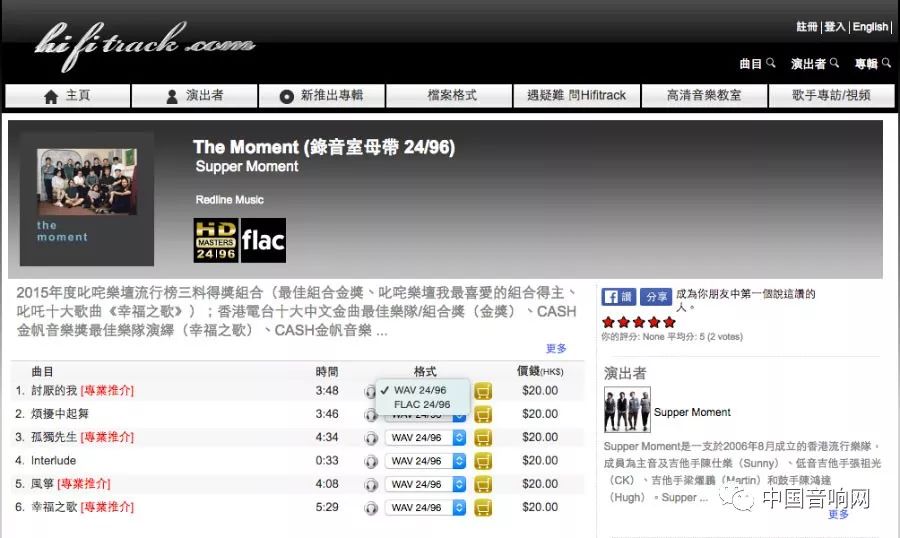
Task: Click the search icon beside 專輯
Action: coord(886,63)
